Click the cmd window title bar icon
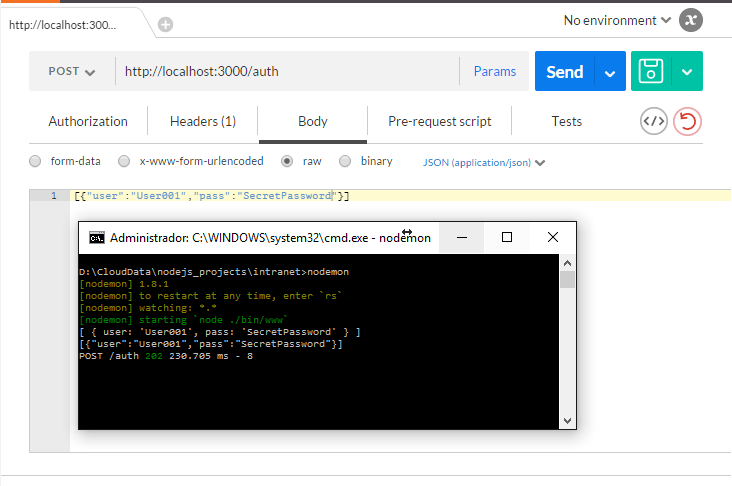Image resolution: width=732 pixels, height=486 pixels. coord(97,238)
